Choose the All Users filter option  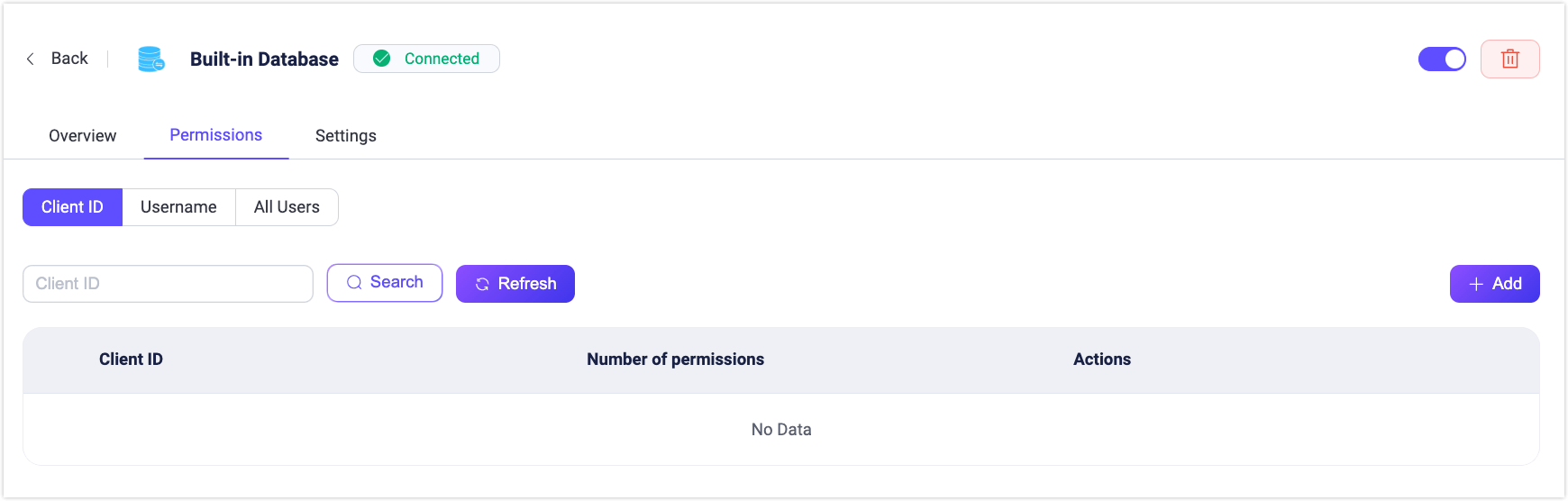pos(287,207)
